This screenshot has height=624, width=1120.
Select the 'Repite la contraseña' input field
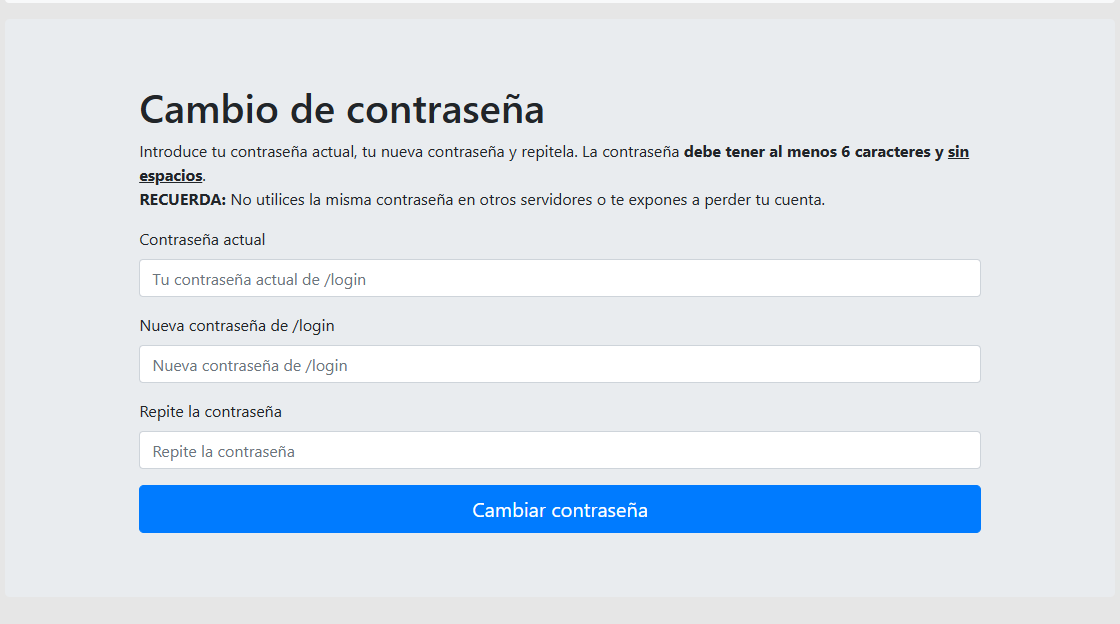(x=560, y=450)
